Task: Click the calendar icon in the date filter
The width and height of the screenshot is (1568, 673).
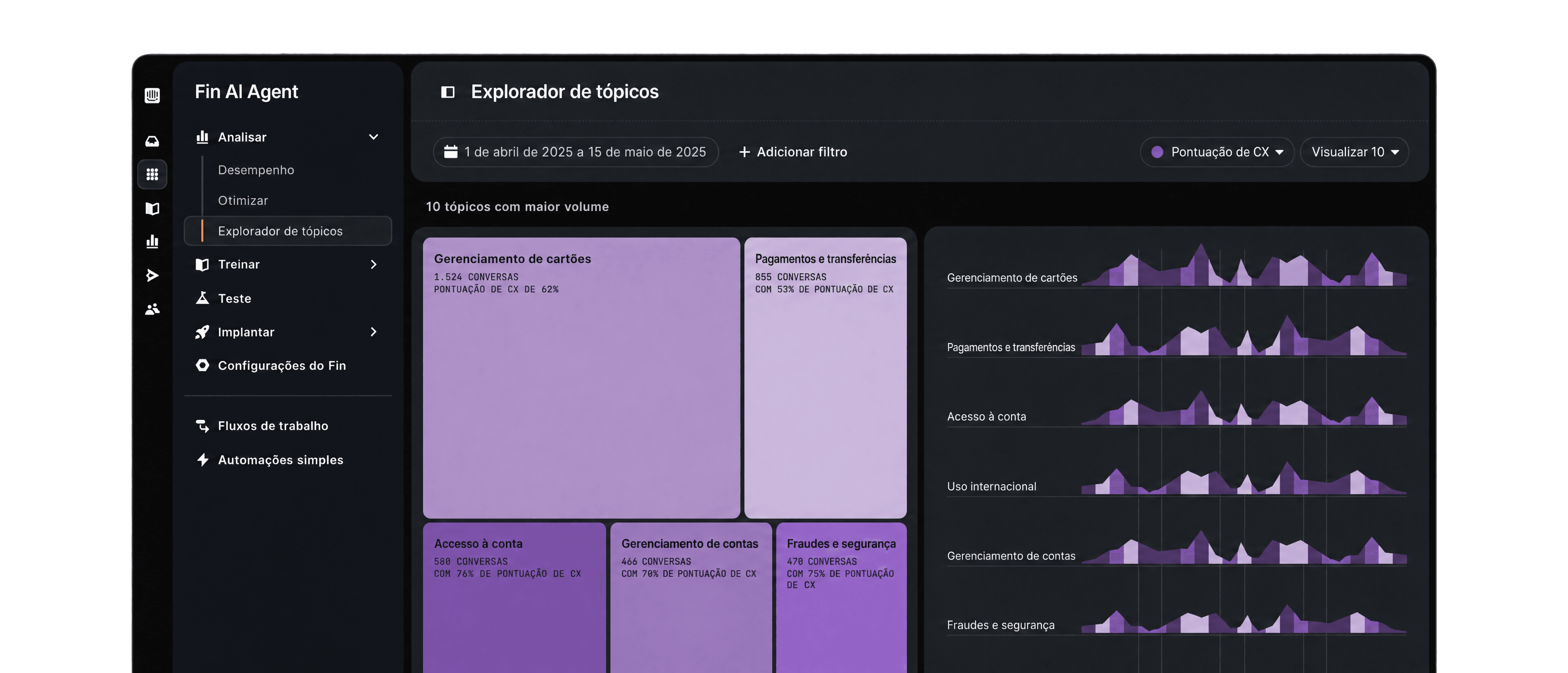Action: coord(450,152)
